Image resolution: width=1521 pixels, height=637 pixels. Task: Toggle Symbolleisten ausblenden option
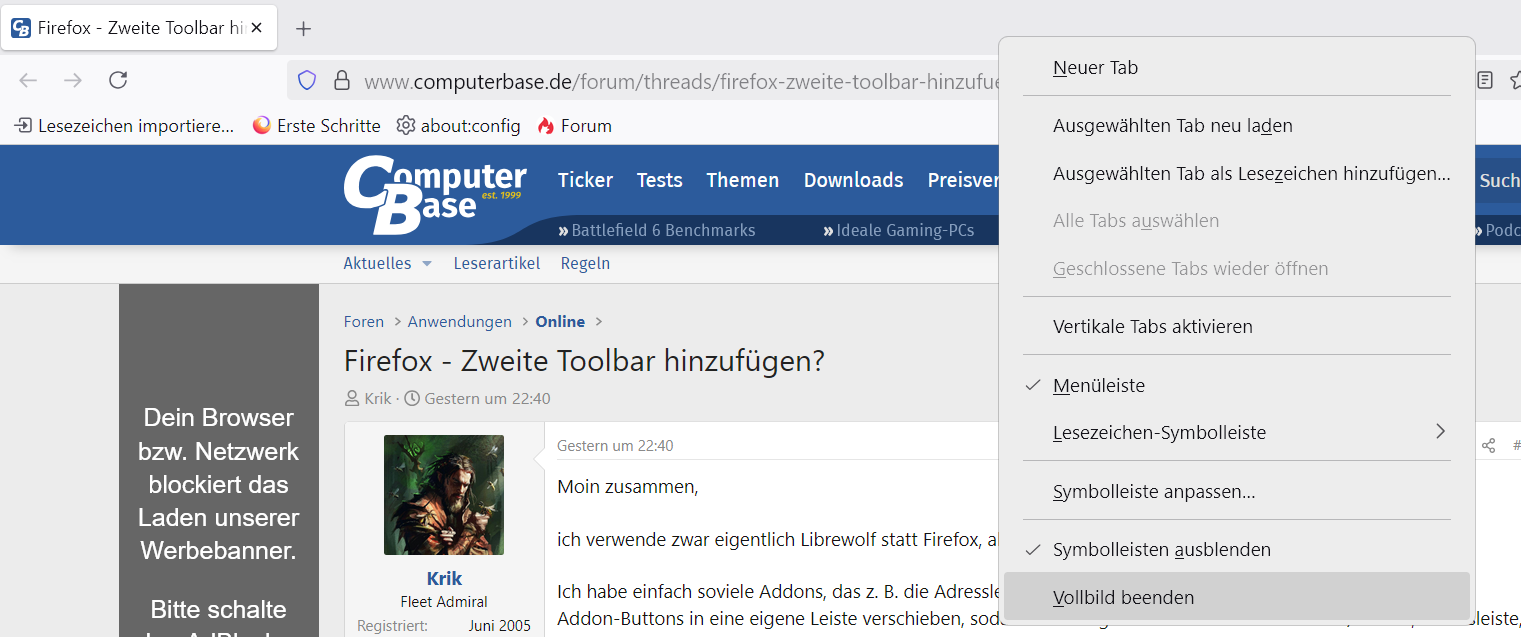coord(1237,550)
